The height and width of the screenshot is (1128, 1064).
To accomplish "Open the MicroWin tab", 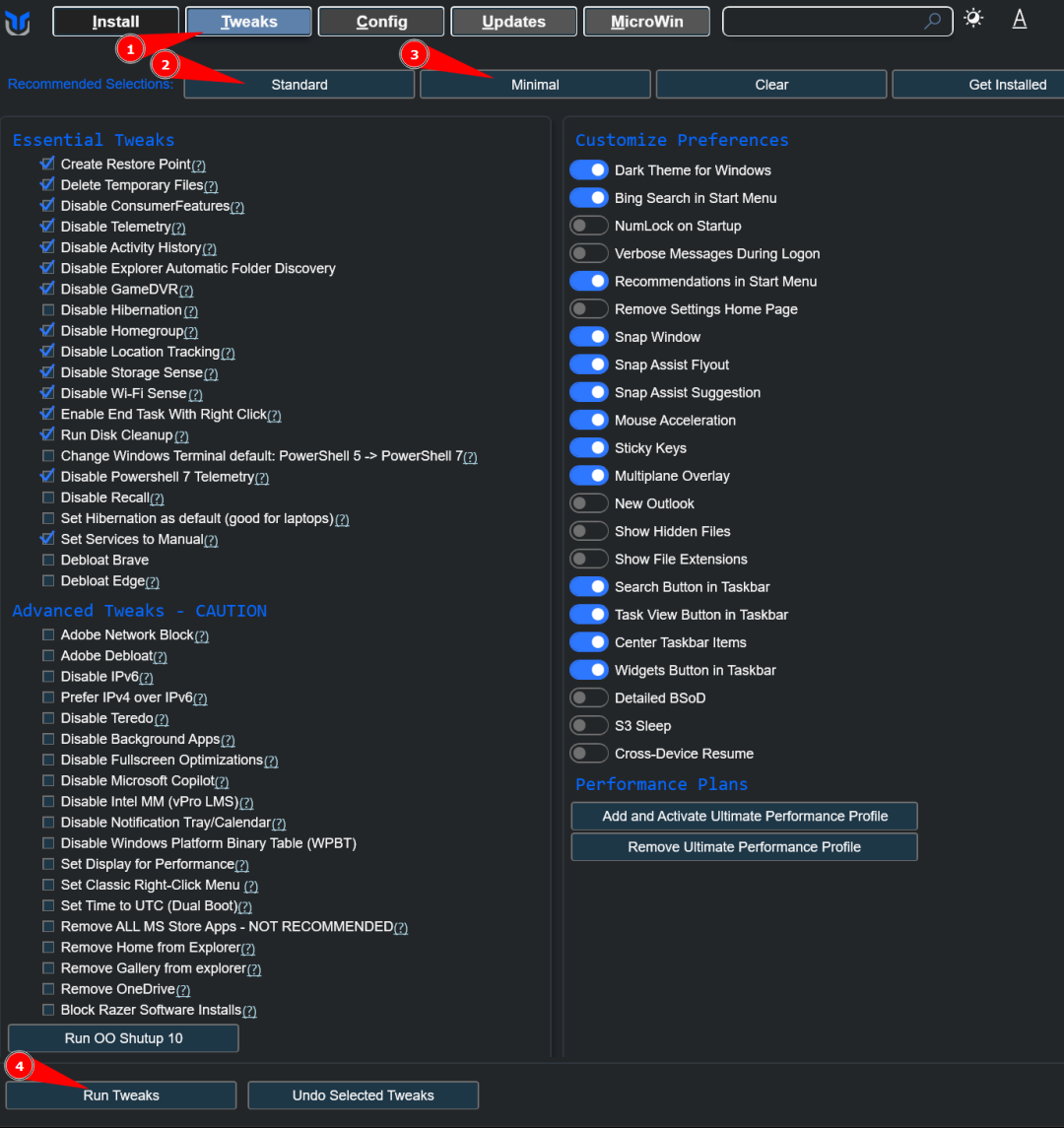I will click(x=646, y=22).
